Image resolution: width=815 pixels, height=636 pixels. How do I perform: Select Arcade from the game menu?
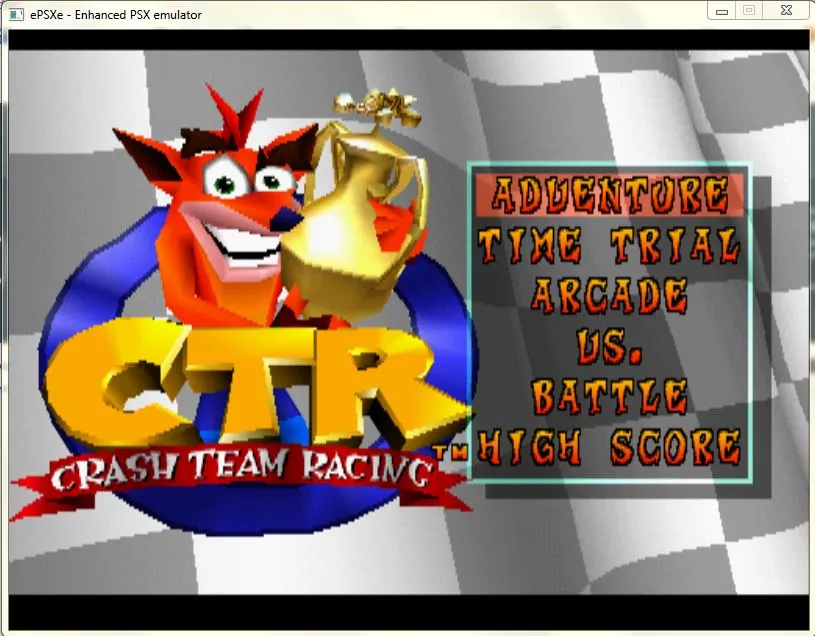[610, 296]
